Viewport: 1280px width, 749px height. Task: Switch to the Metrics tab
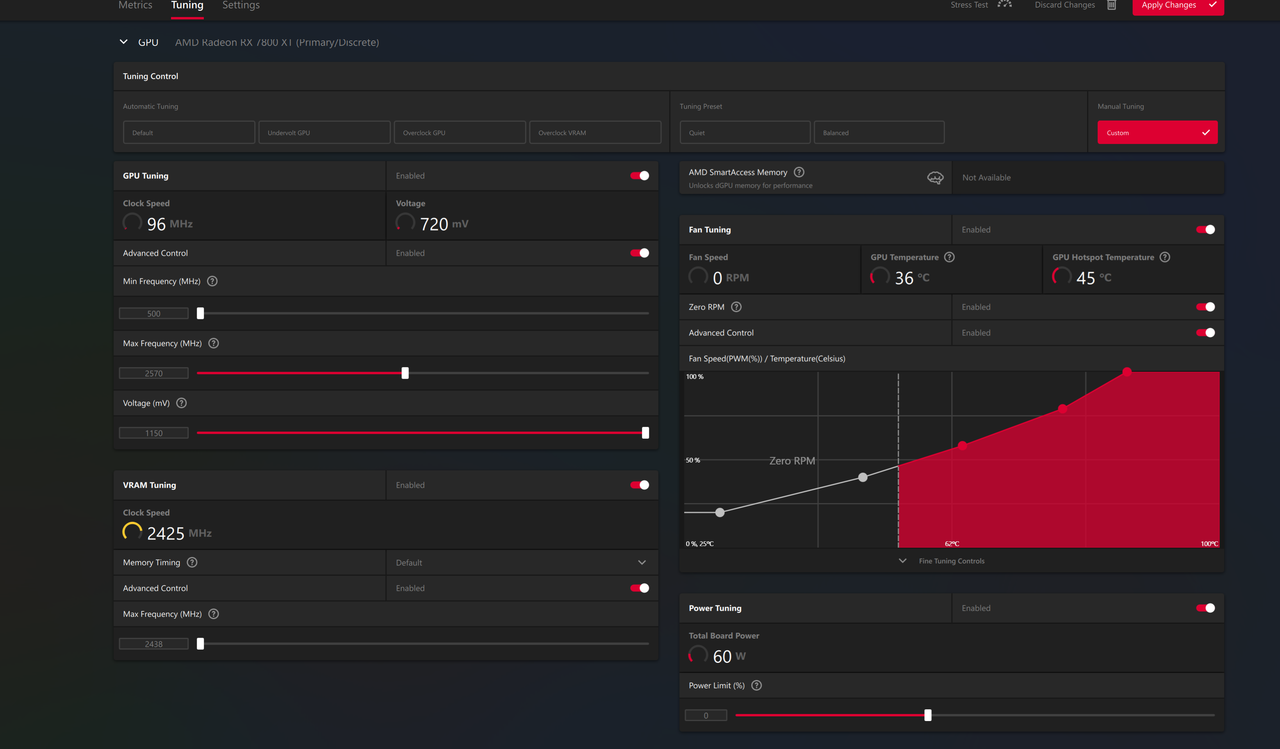(135, 5)
